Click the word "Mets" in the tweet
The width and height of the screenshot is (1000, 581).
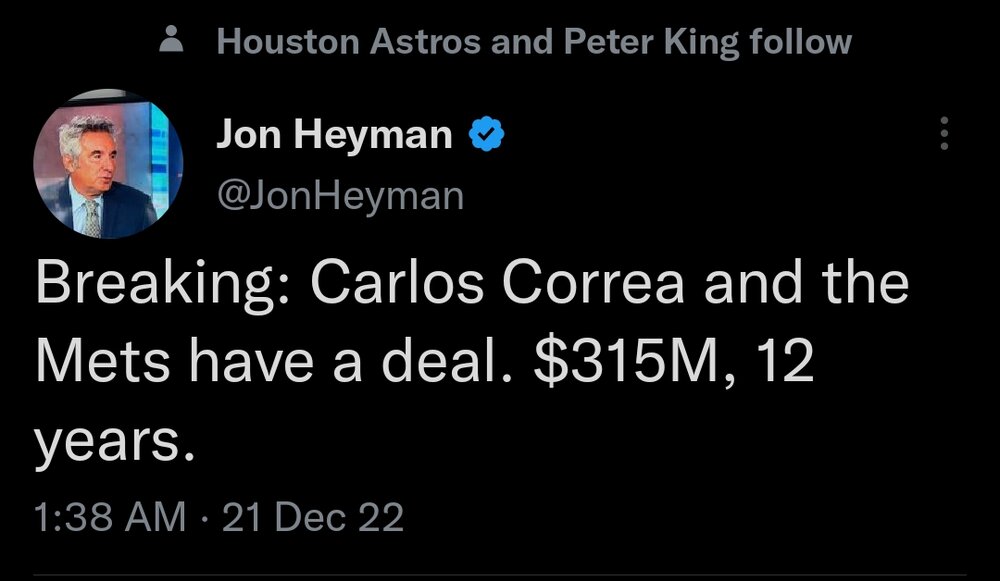click(x=99, y=361)
